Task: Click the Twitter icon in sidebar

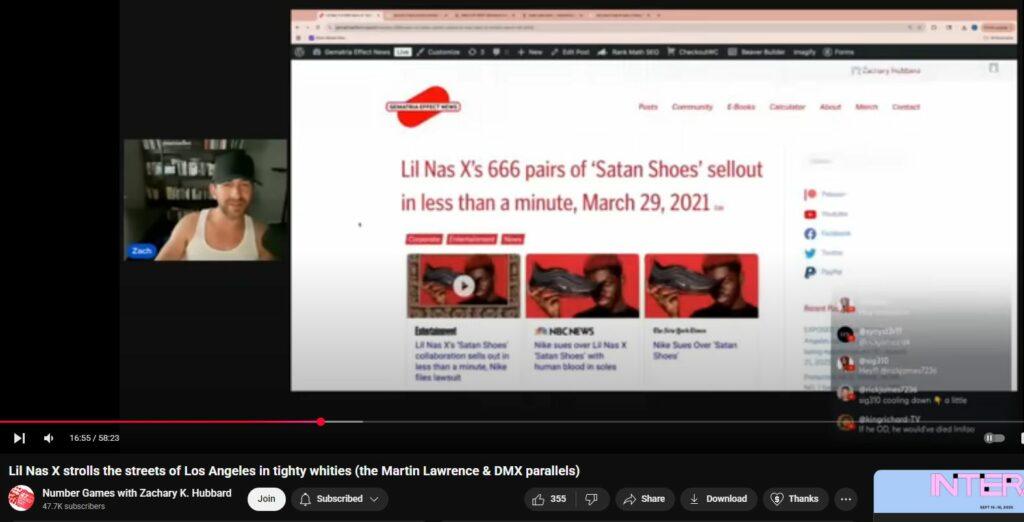Action: (x=810, y=253)
